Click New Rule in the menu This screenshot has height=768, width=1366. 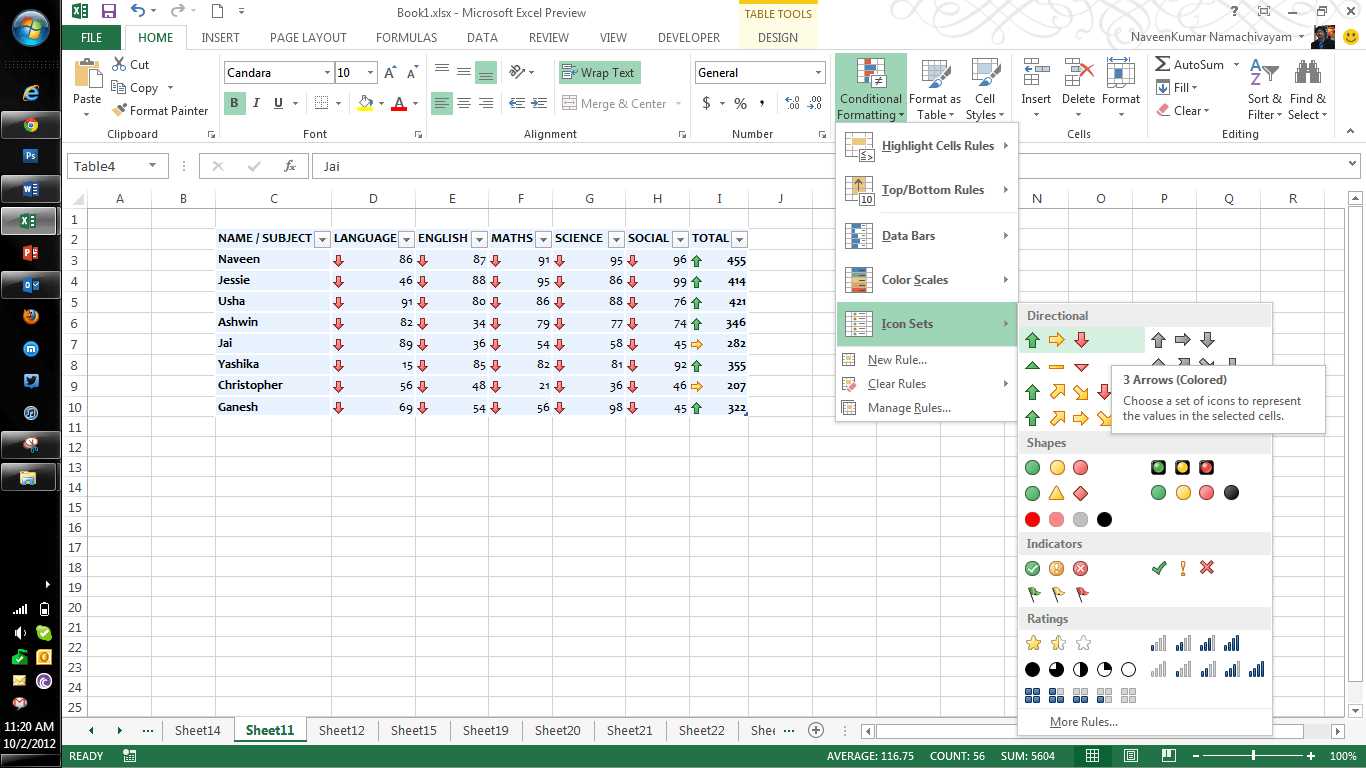pyautogui.click(x=926, y=360)
